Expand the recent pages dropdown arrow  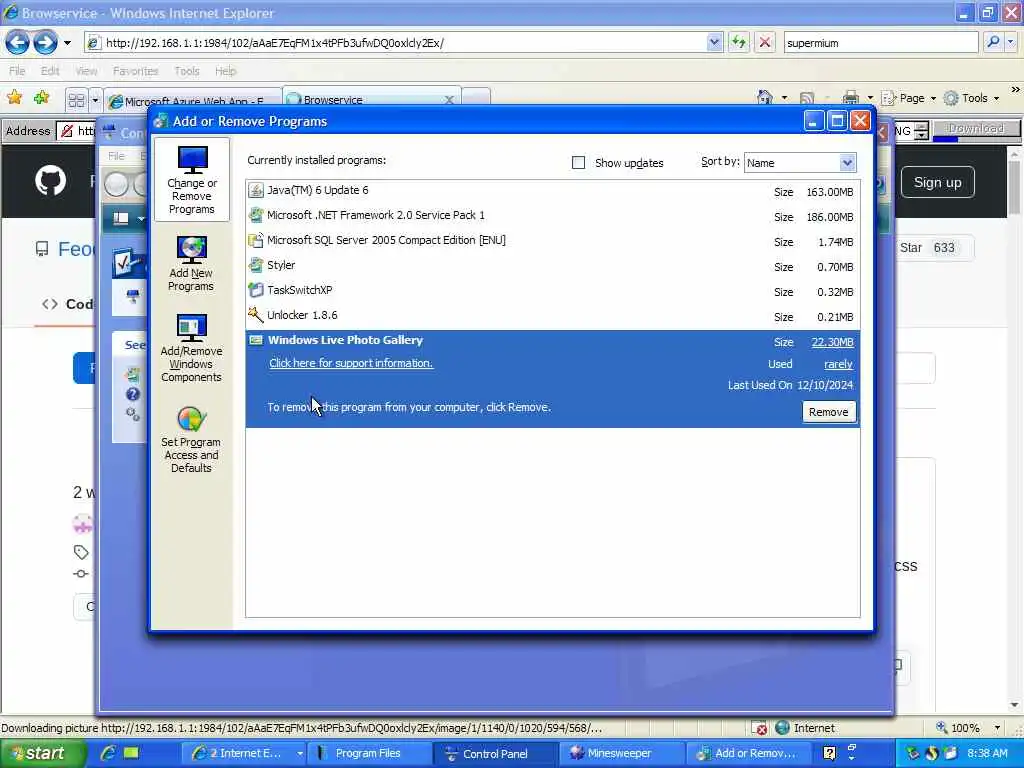pyautogui.click(x=67, y=44)
